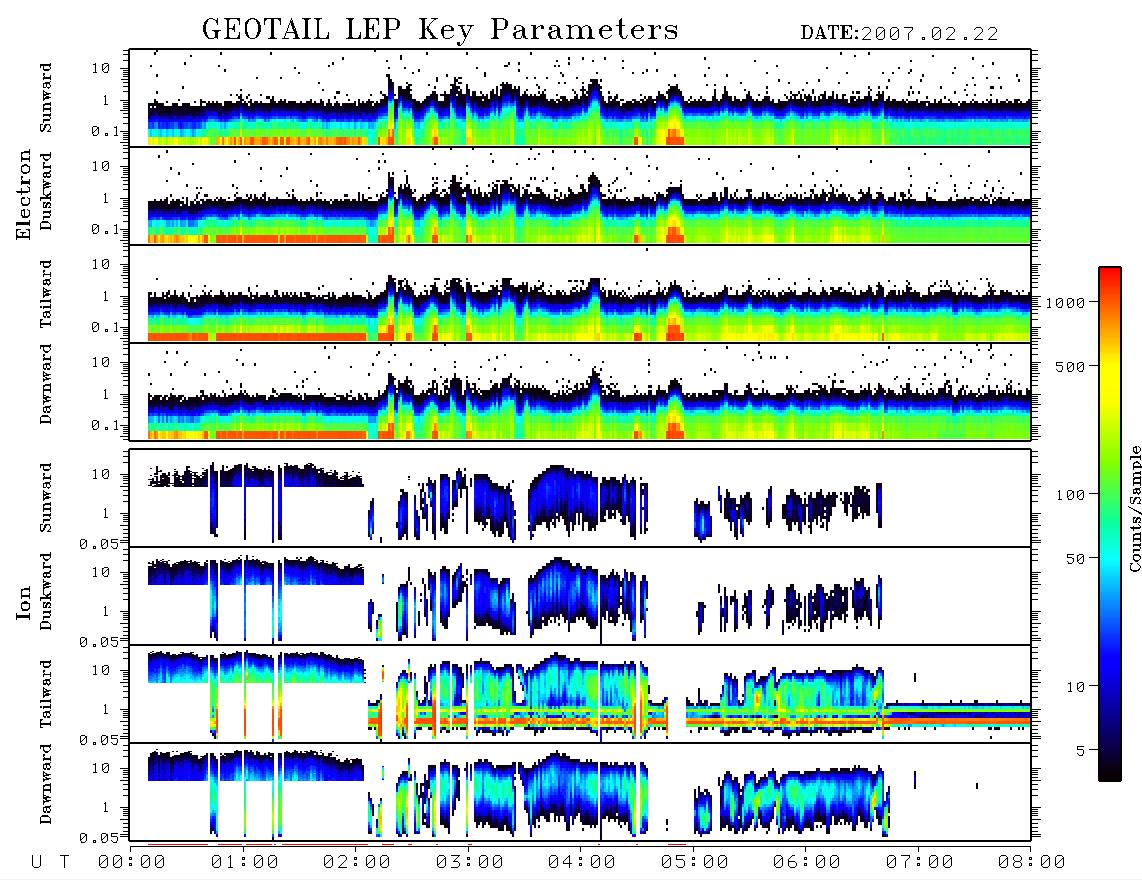Click the 0.05 tick of Ion Dawnward panel
The image size is (1142, 880).
click(99, 838)
